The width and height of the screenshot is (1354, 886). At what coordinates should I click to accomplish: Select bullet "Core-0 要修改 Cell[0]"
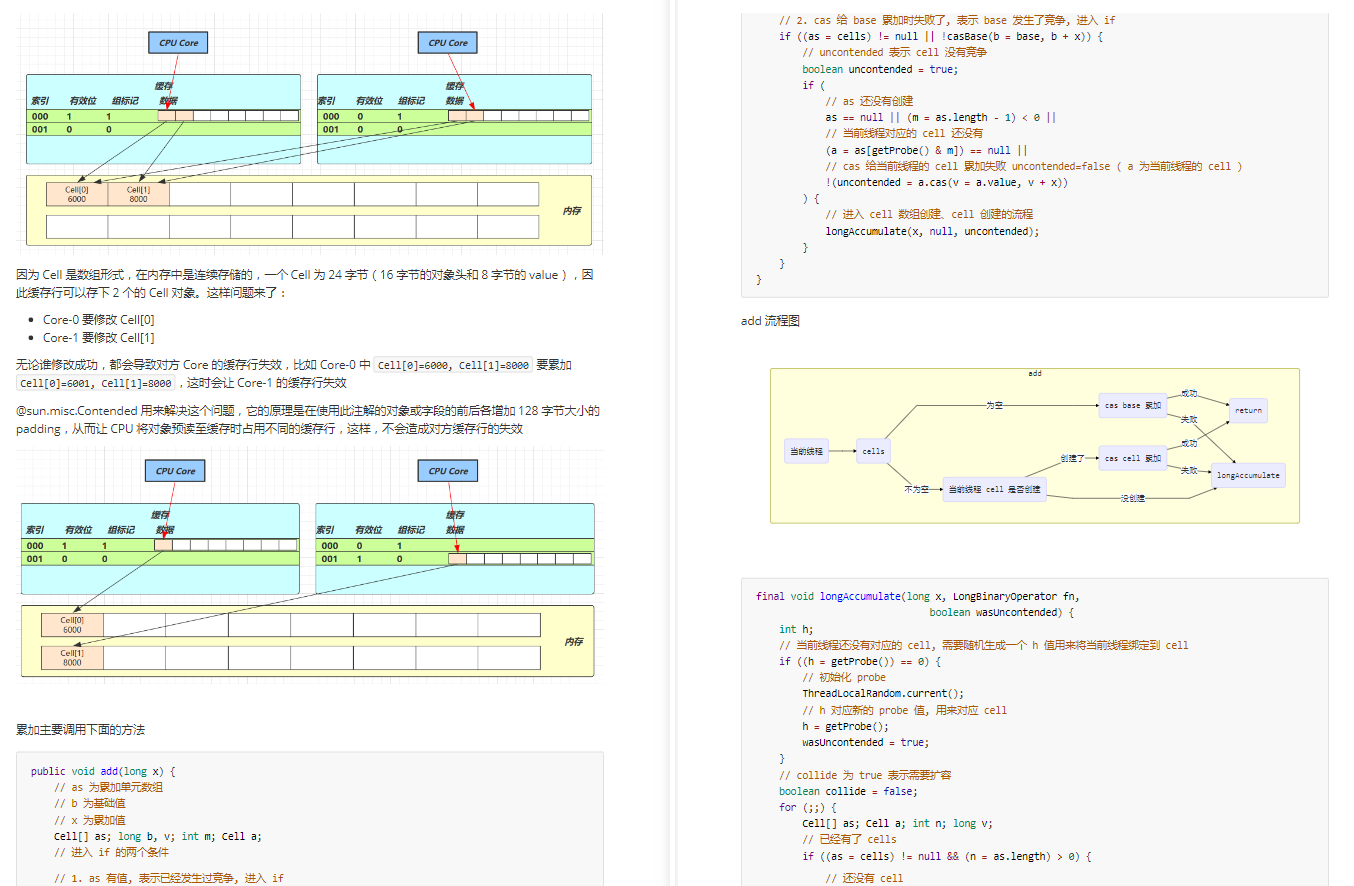coord(99,320)
